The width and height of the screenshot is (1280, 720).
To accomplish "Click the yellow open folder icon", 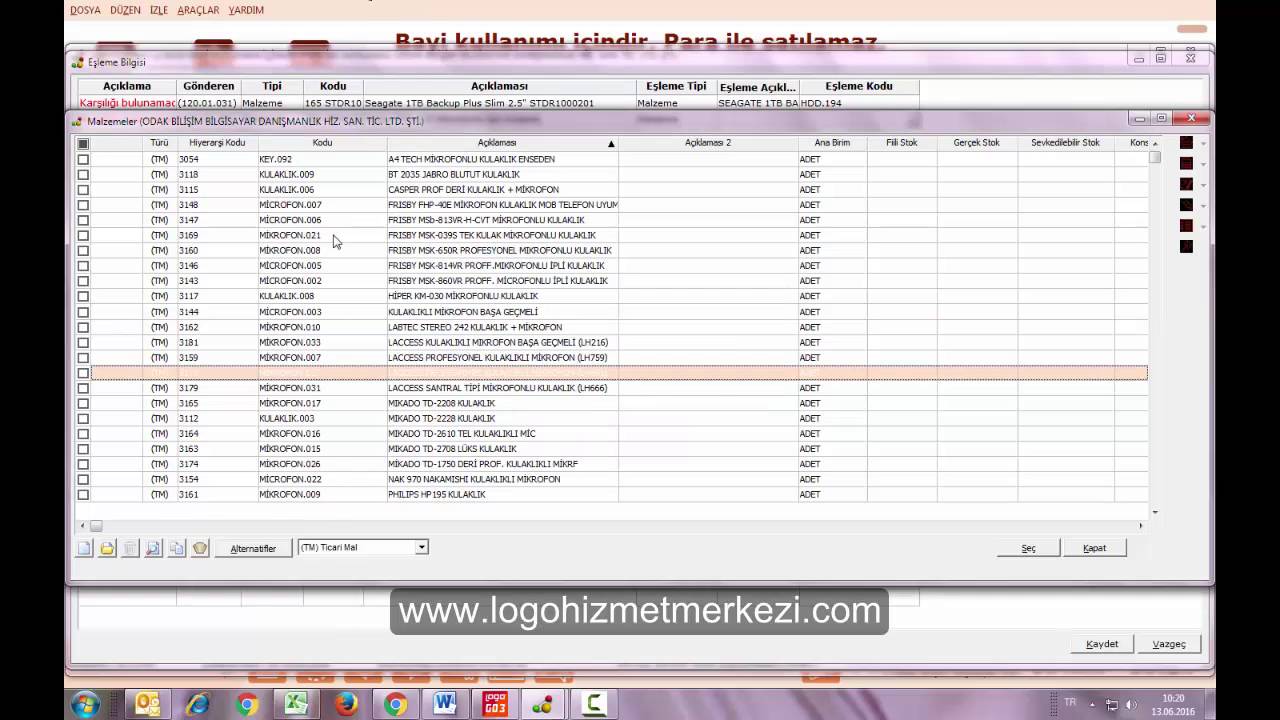I will (107, 548).
